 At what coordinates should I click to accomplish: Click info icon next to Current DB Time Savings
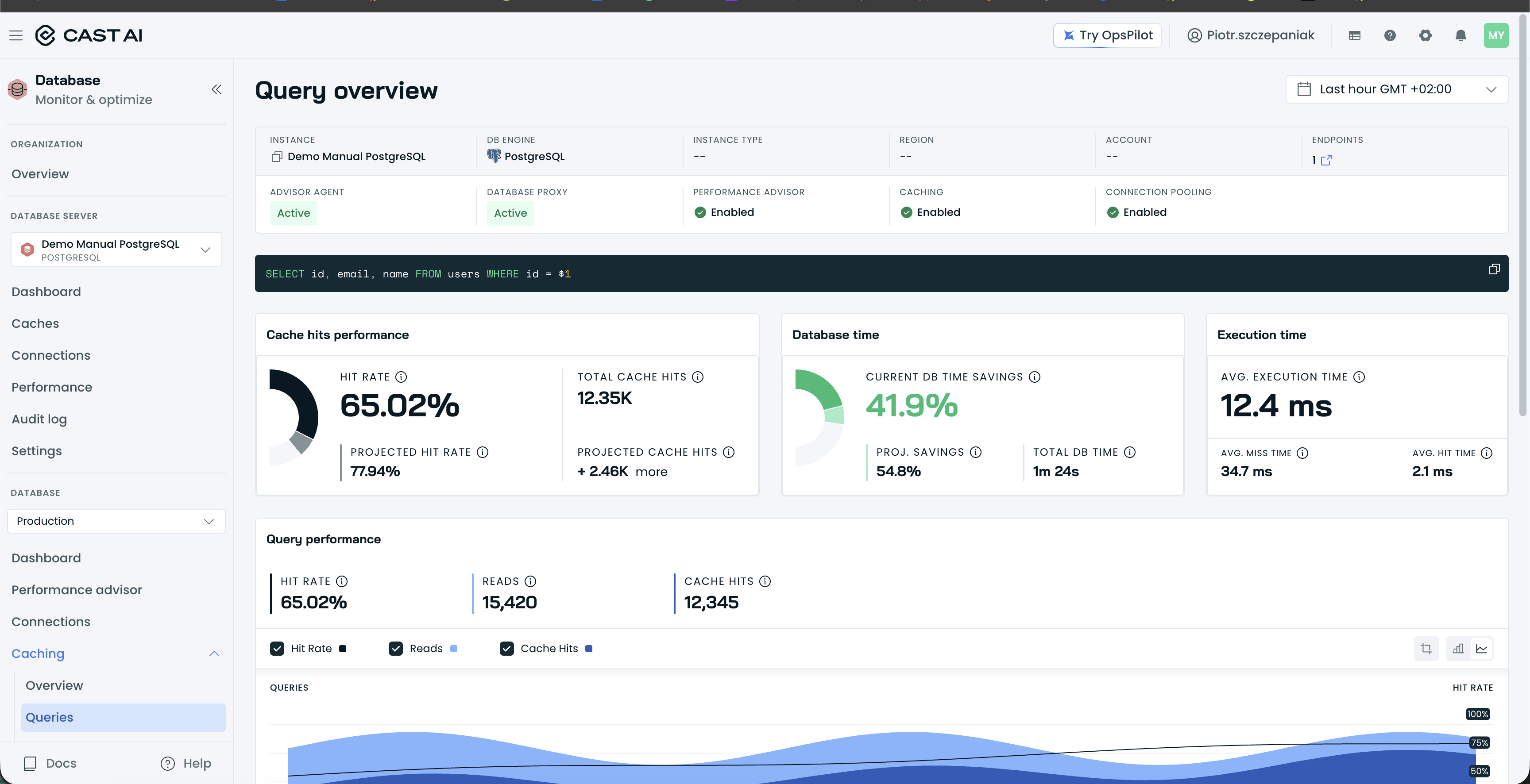point(1035,377)
